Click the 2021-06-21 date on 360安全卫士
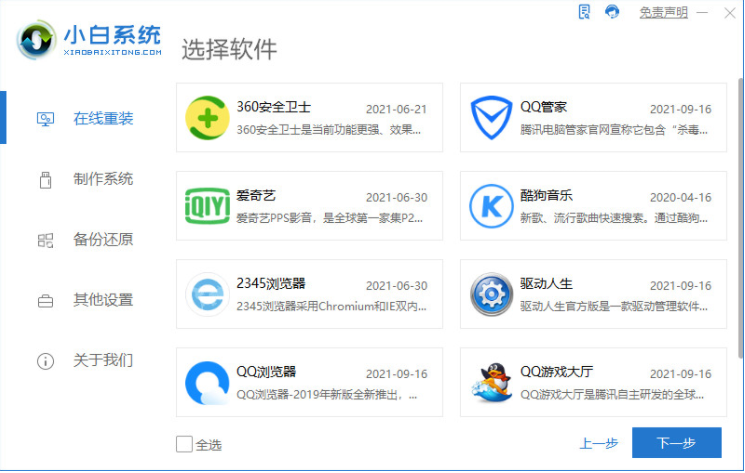 point(396,109)
